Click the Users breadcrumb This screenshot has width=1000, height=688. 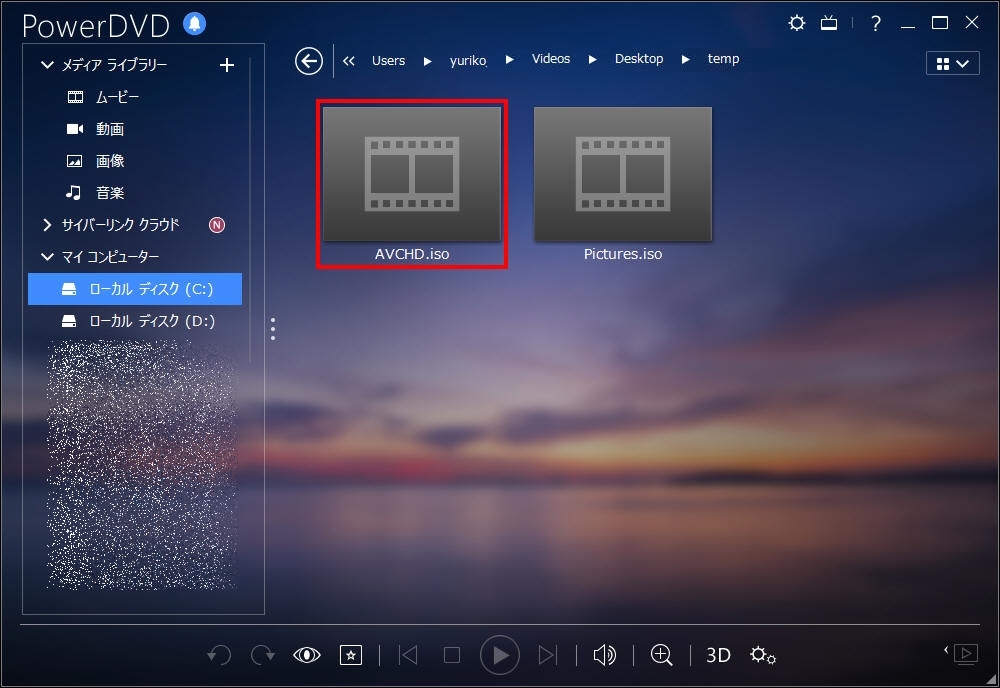pos(388,61)
